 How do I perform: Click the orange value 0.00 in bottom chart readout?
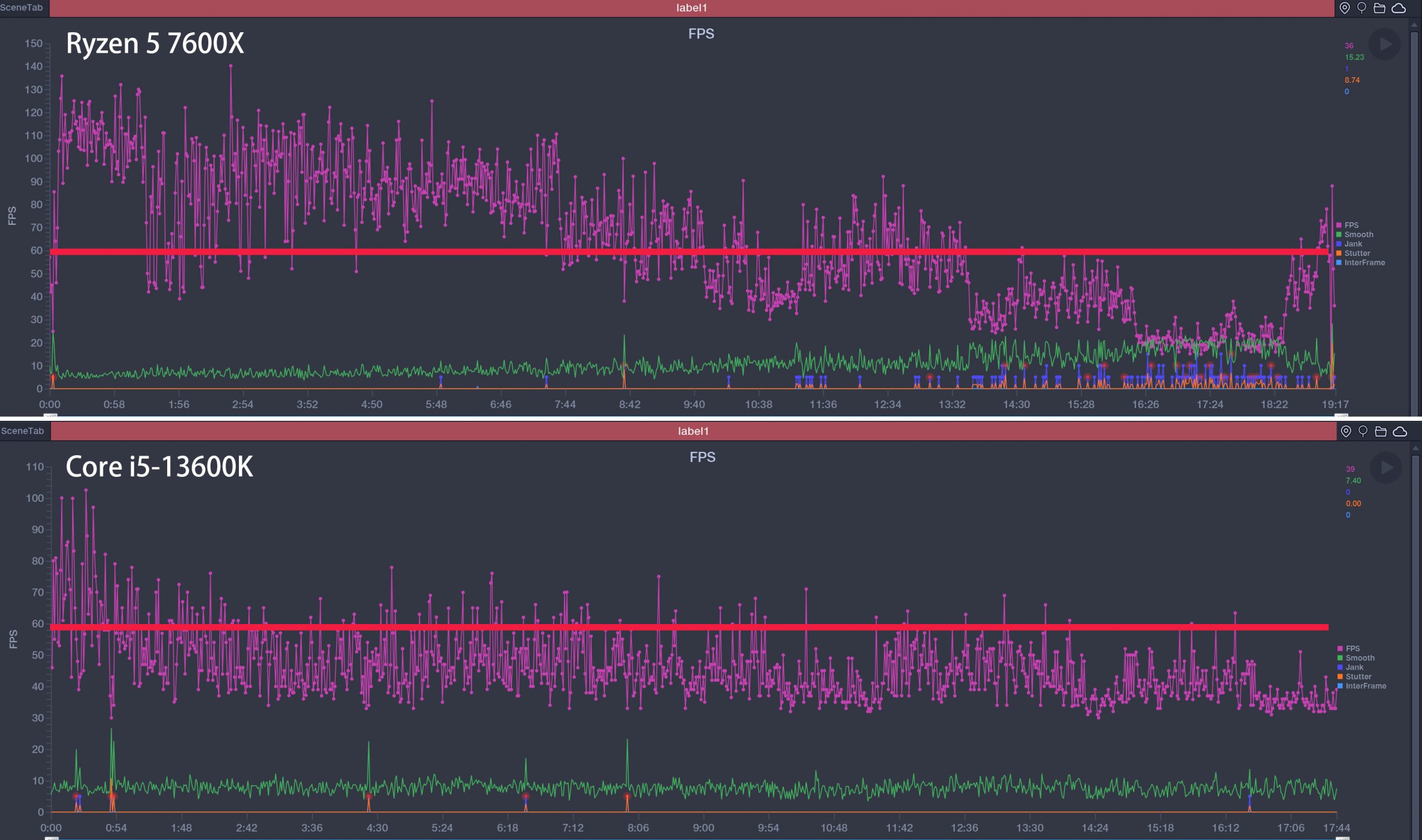pos(1353,503)
